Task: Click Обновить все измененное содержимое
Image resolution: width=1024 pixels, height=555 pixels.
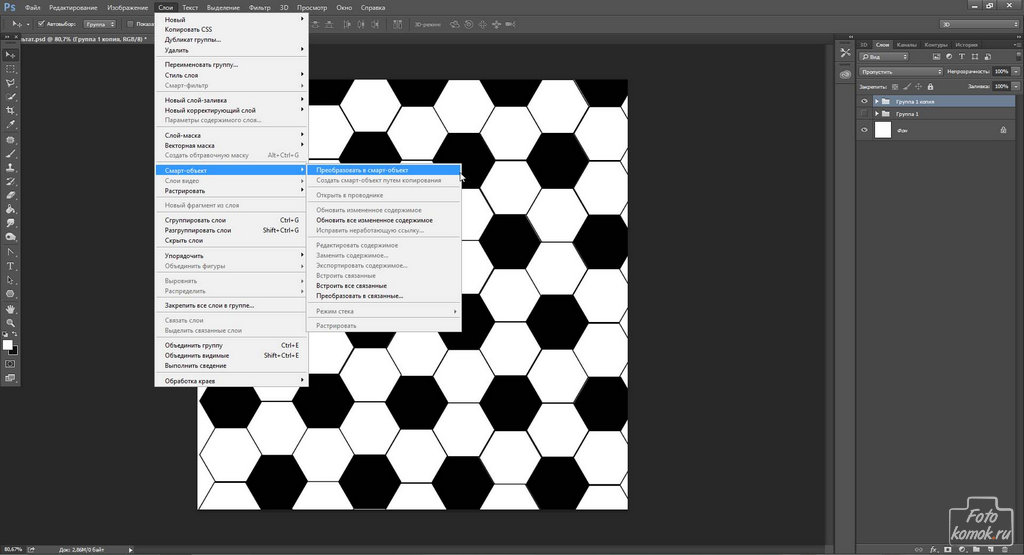Action: coord(384,220)
